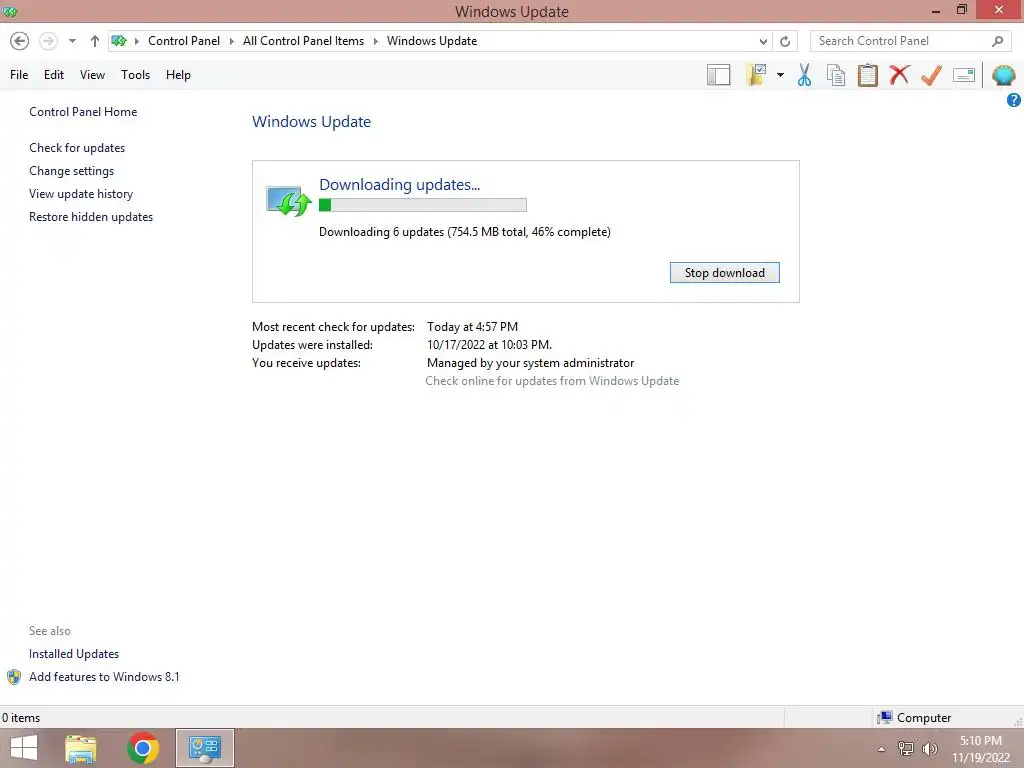Click the Back navigation arrow
Screen dimensions: 1024x768
(20, 41)
